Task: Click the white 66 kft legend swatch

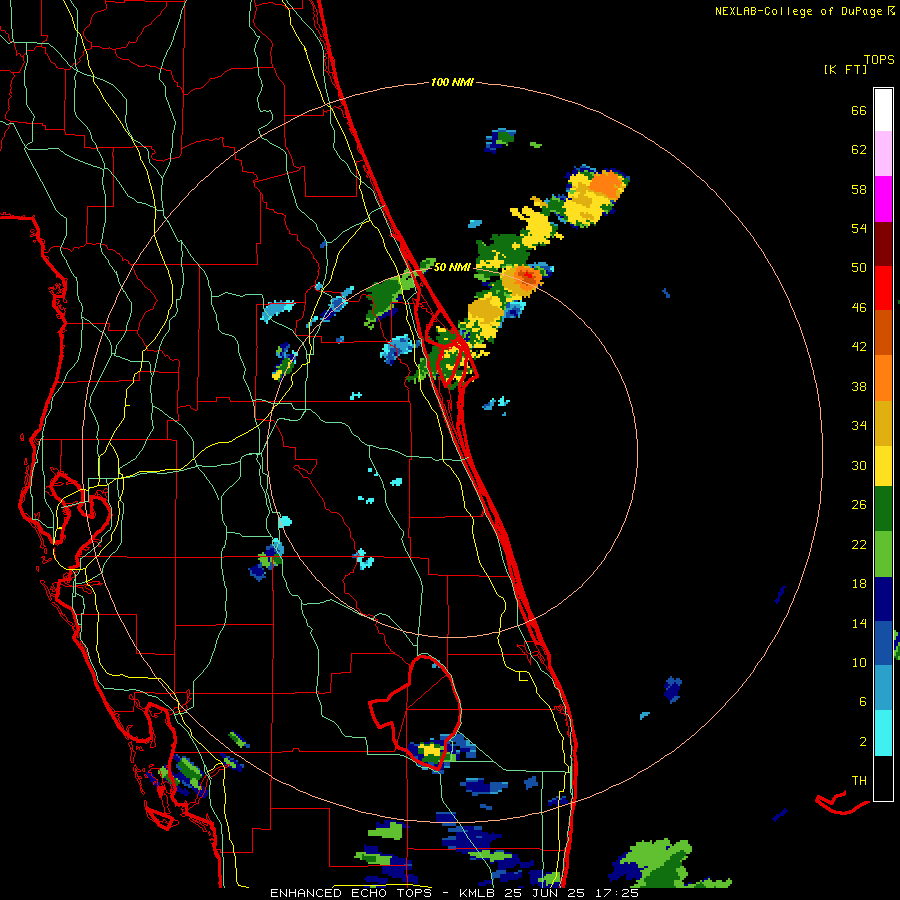Action: point(883,110)
